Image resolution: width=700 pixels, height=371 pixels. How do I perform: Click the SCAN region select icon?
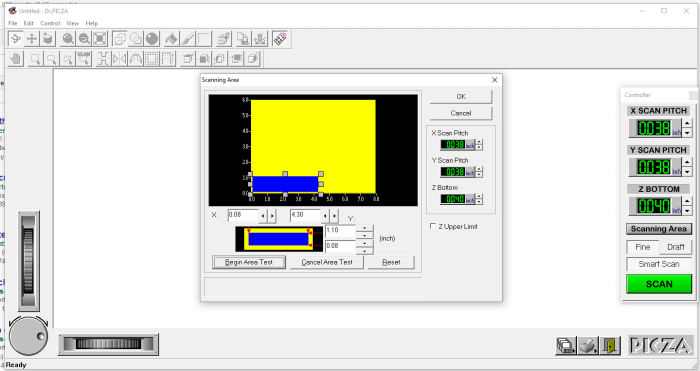coord(84,58)
